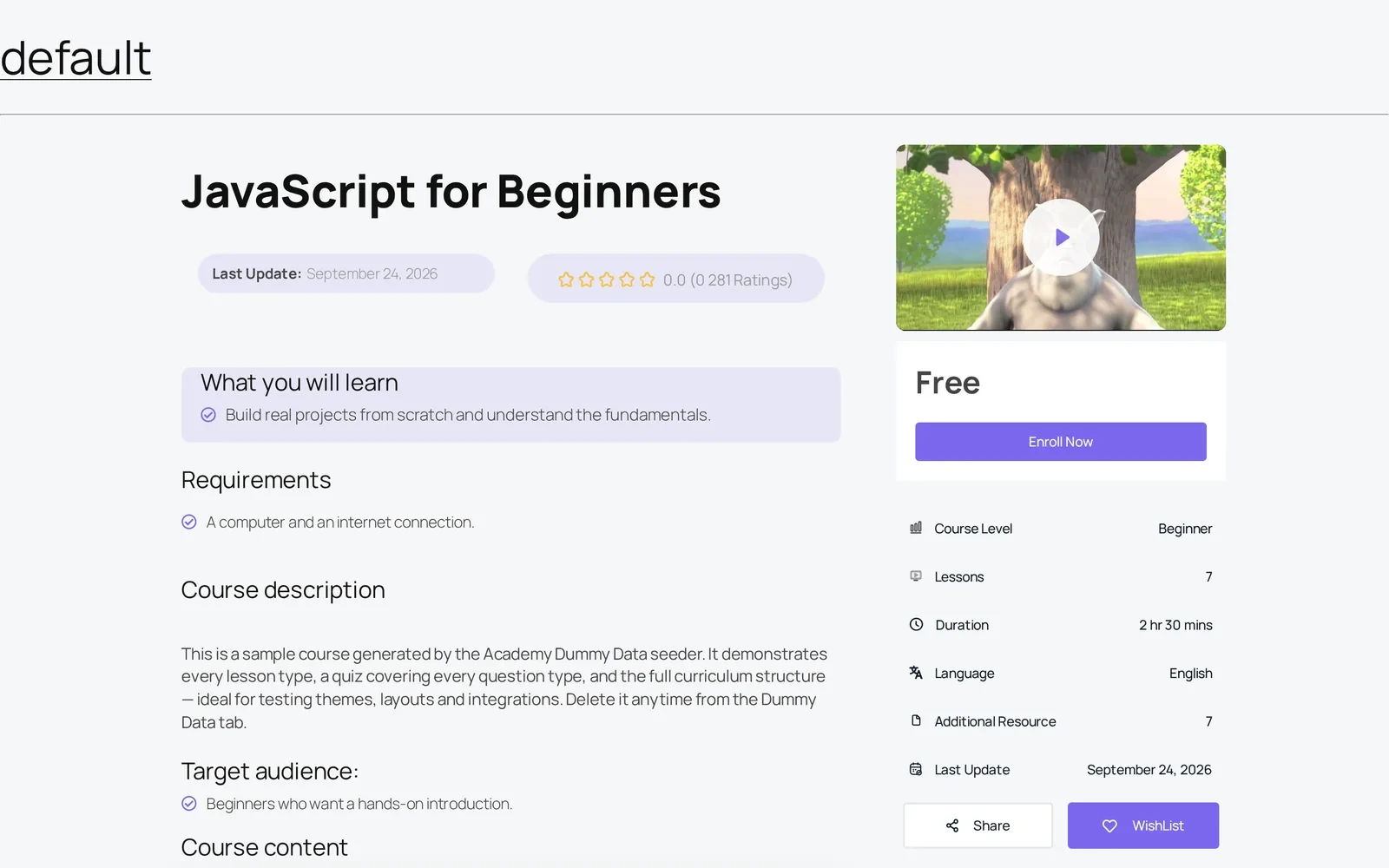Click the first rating star

[566, 279]
